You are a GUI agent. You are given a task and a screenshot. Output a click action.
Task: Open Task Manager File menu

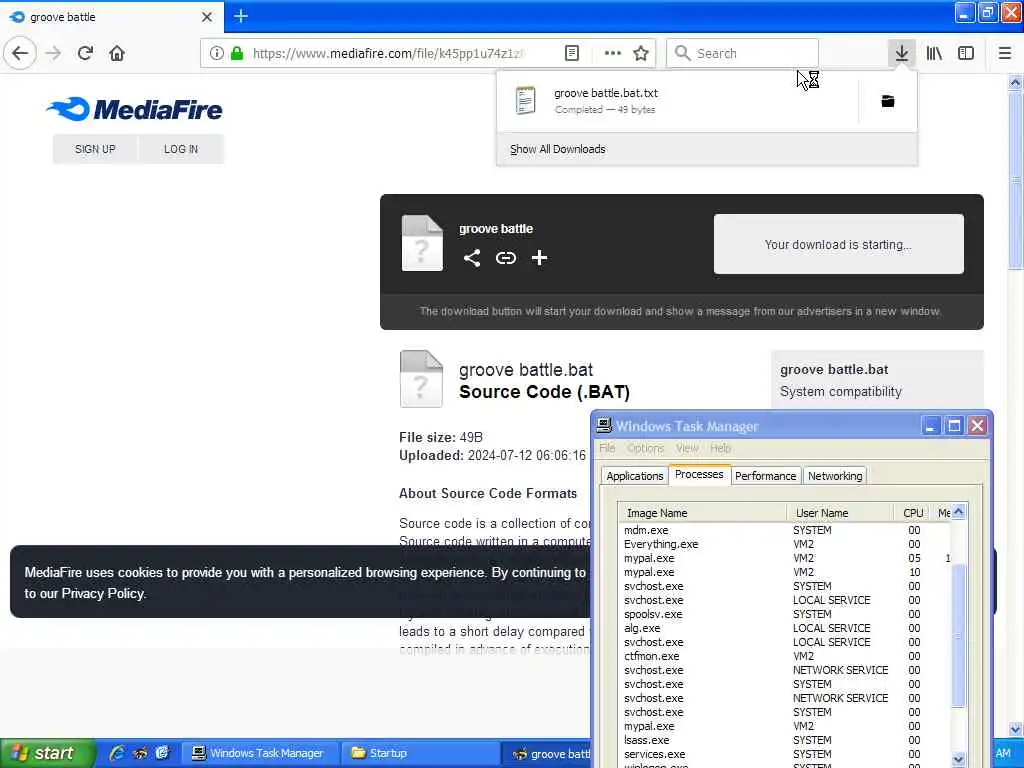(x=607, y=448)
